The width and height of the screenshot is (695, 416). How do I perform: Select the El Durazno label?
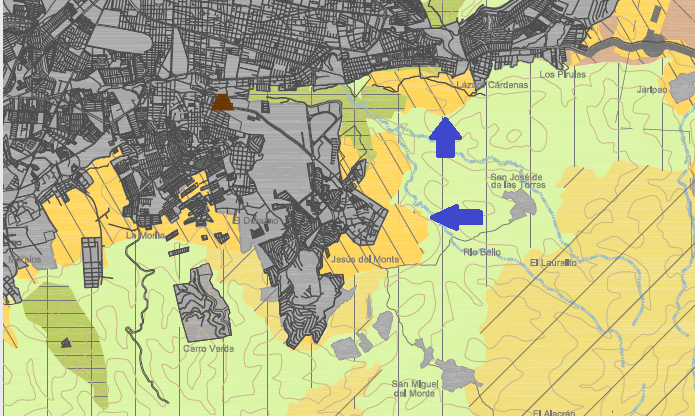[x=250, y=220]
